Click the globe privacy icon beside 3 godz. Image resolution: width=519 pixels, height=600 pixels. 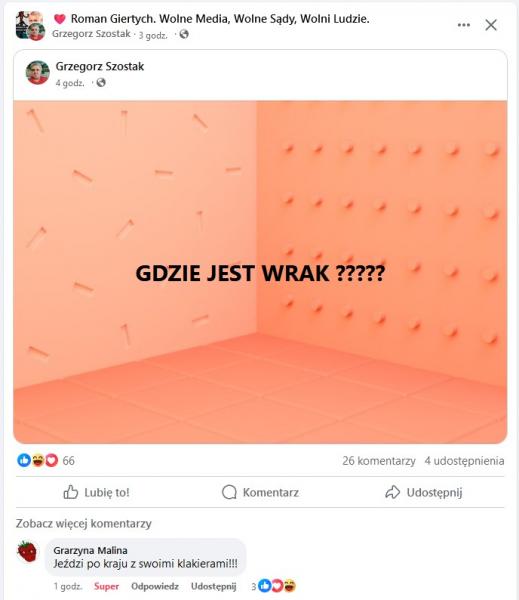tap(184, 34)
